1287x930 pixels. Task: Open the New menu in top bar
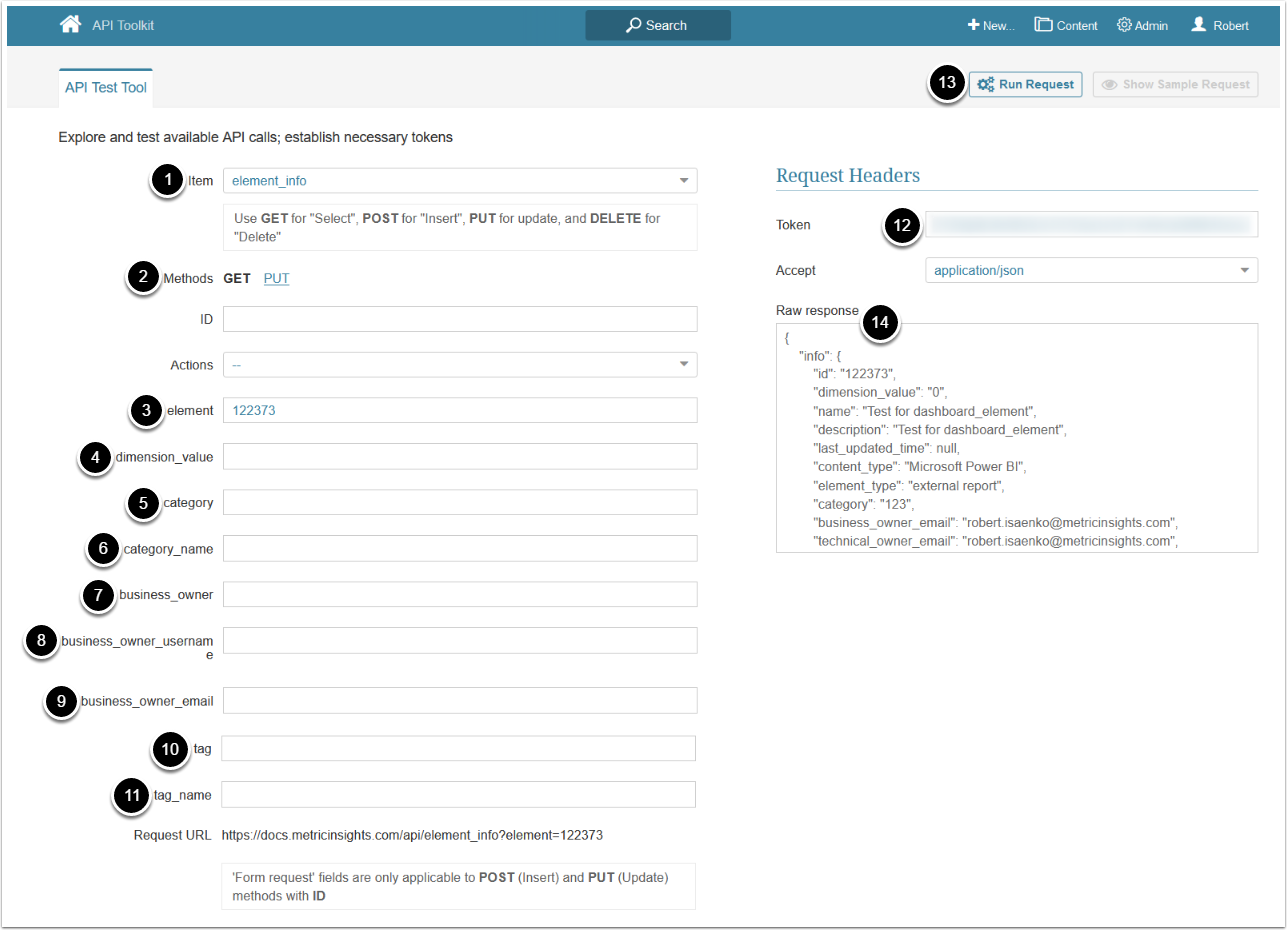[991, 25]
